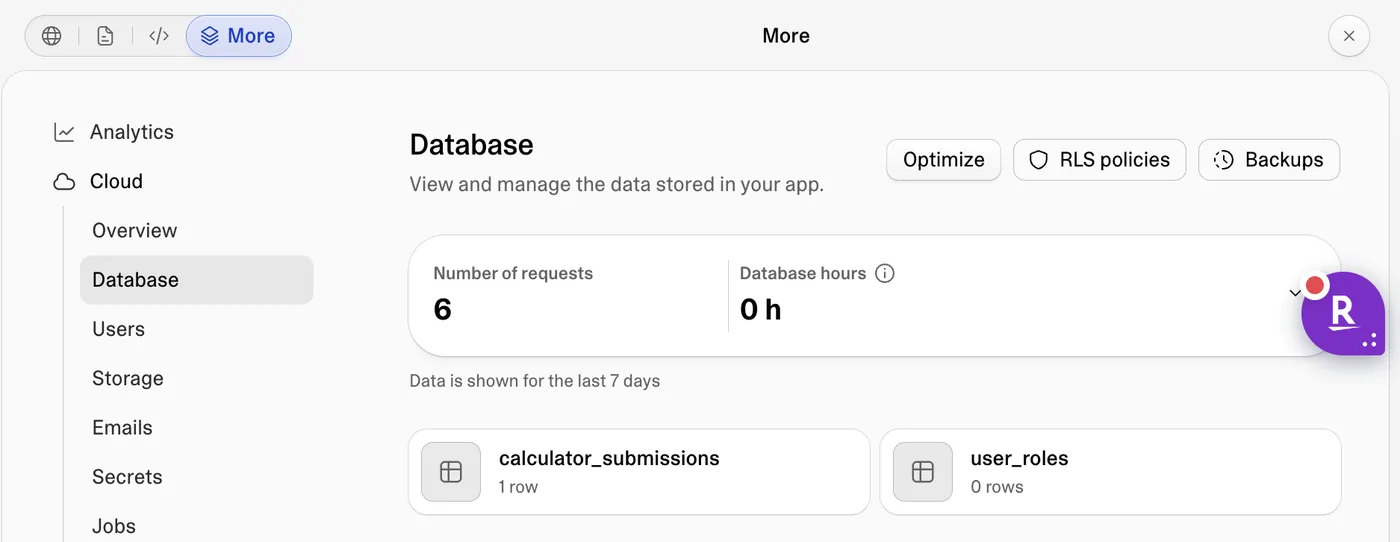This screenshot has height=542, width=1400.
Task: Expand the usage stats card chevron
Action: (x=1295, y=293)
